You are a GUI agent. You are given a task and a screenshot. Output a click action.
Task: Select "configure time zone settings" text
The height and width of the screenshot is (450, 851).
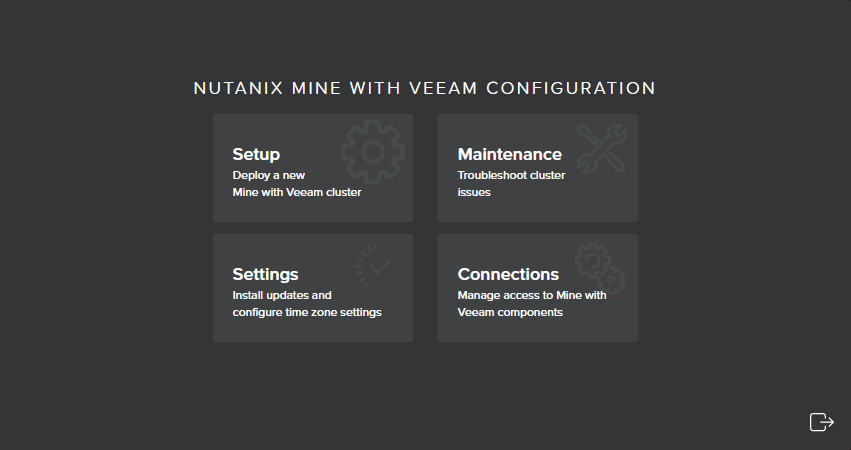(307, 312)
